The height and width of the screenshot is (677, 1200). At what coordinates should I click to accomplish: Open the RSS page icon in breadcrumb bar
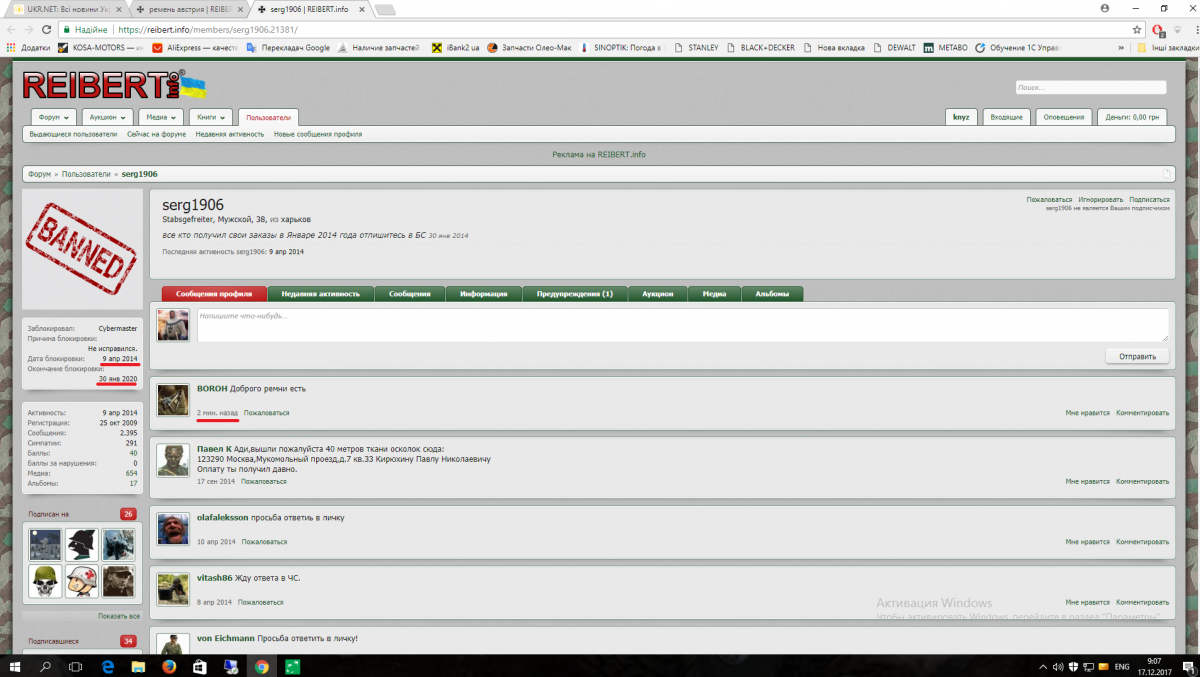(1166, 174)
